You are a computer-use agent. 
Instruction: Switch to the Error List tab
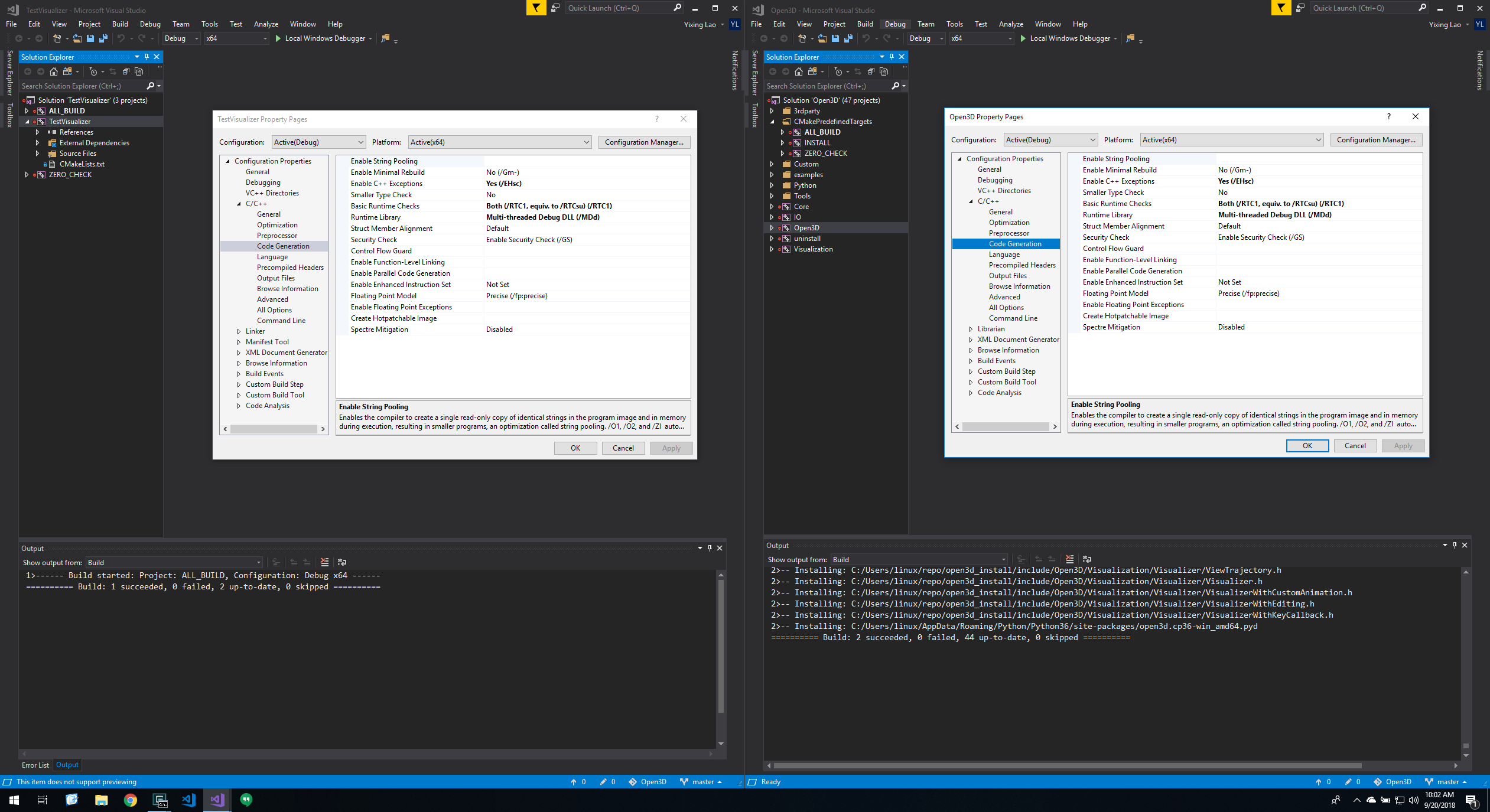(x=35, y=765)
